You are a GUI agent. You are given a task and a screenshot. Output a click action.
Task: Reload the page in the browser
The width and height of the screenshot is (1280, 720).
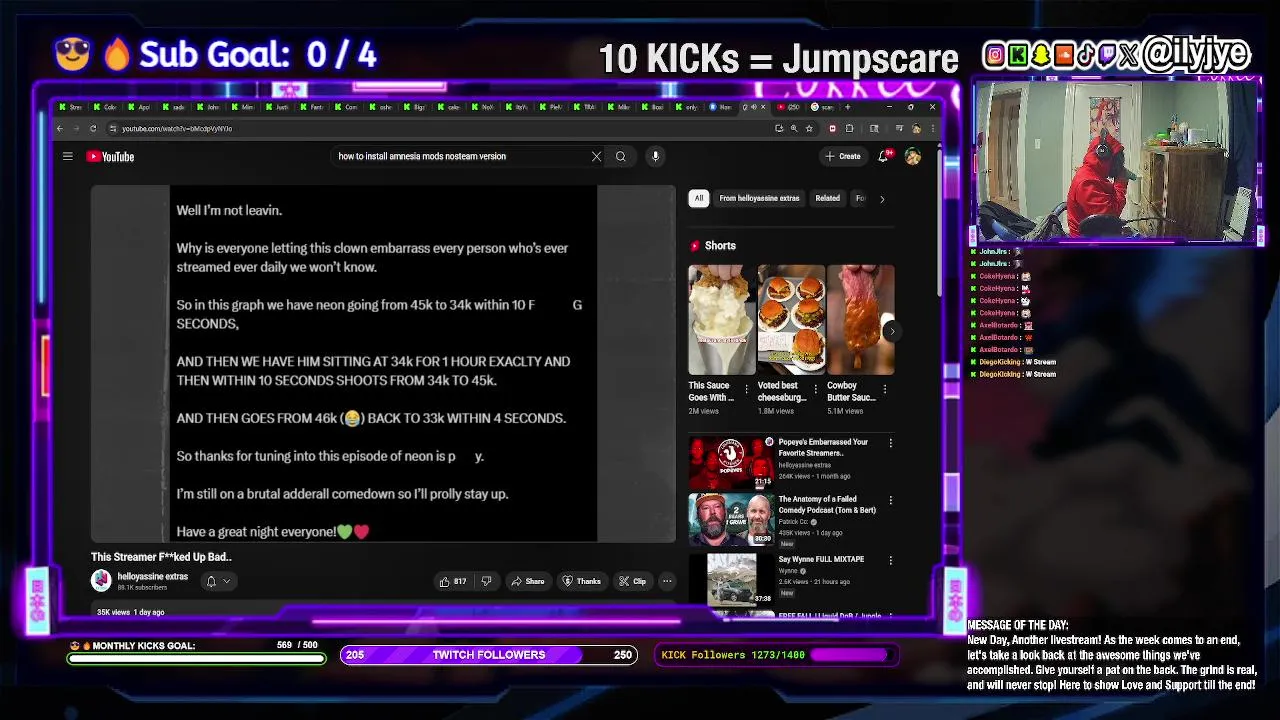(93, 128)
